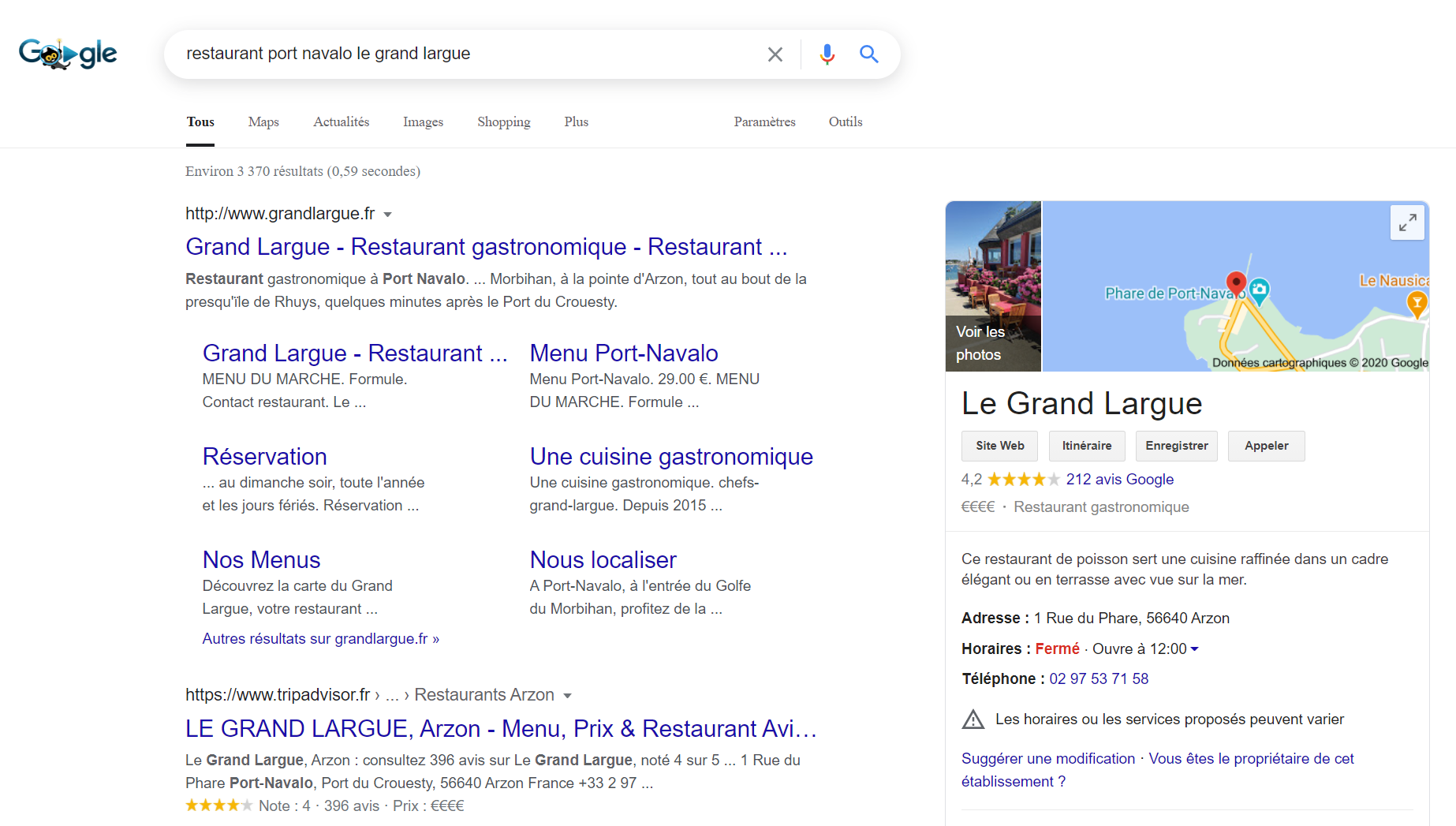
Task: Open the Nous localiser sitelink
Action: (603, 559)
